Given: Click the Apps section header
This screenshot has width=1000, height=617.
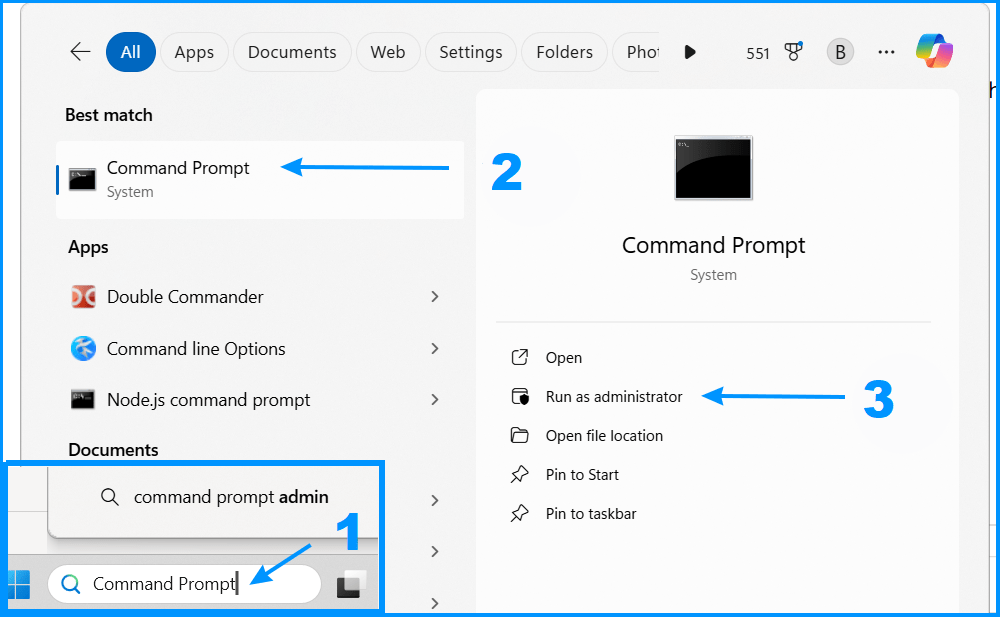Looking at the screenshot, I should 88,248.
